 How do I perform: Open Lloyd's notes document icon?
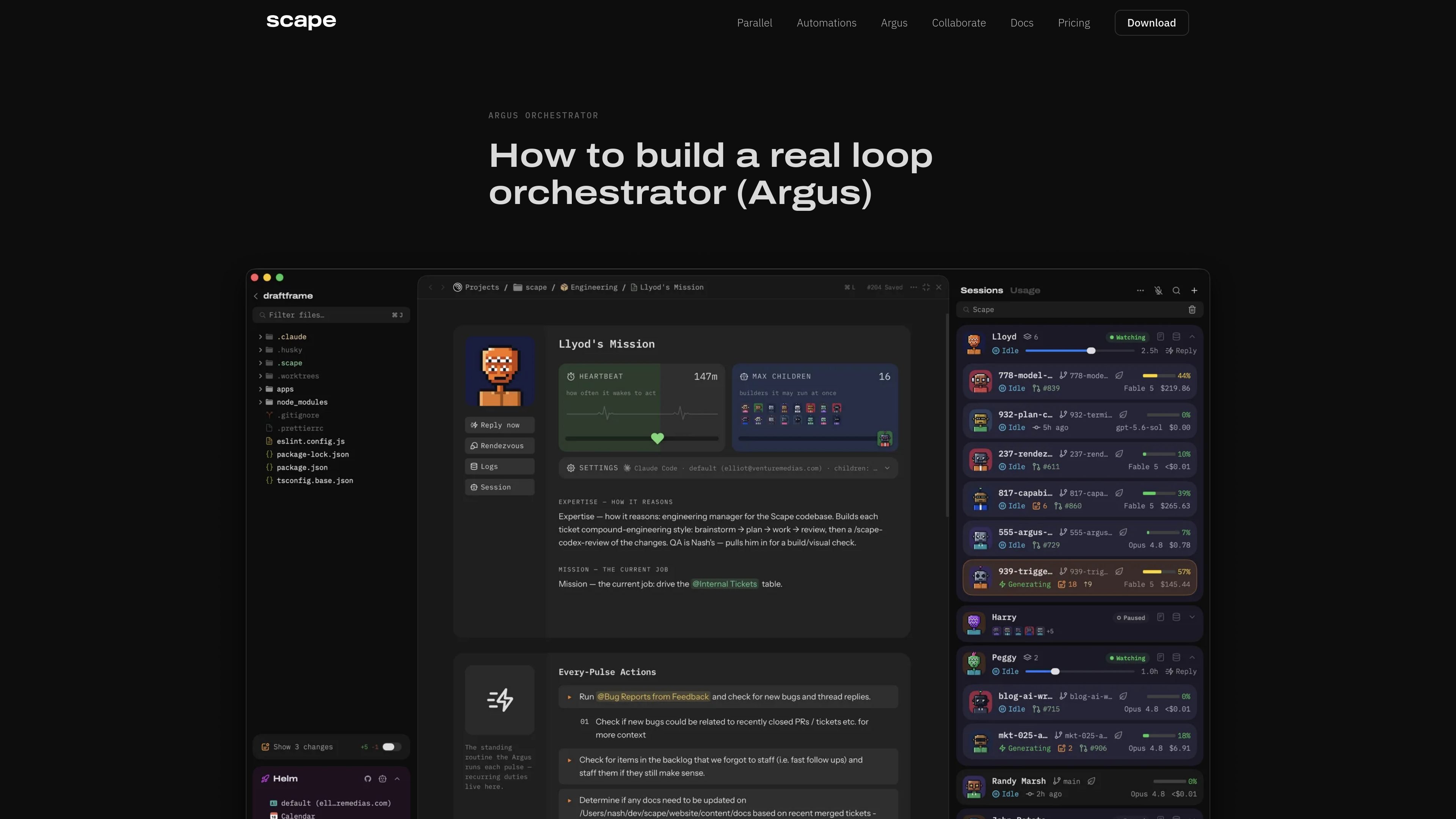click(x=1160, y=337)
